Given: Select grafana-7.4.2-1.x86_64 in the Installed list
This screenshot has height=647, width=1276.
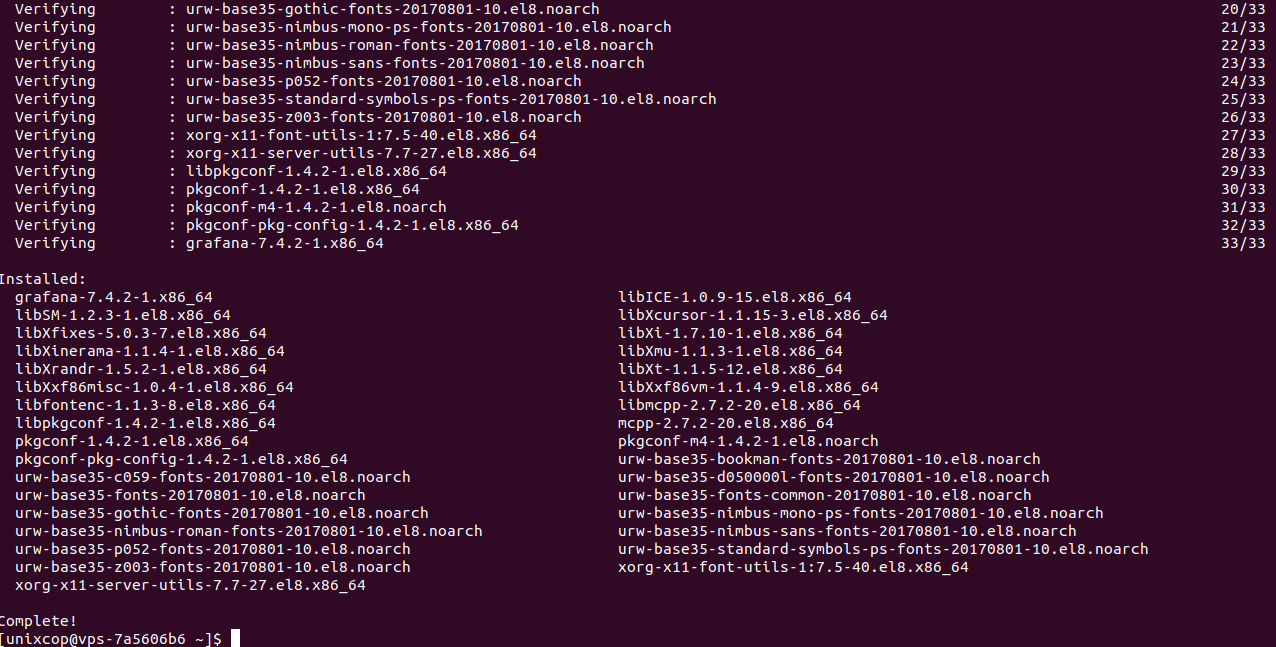Looking at the screenshot, I should [x=114, y=297].
